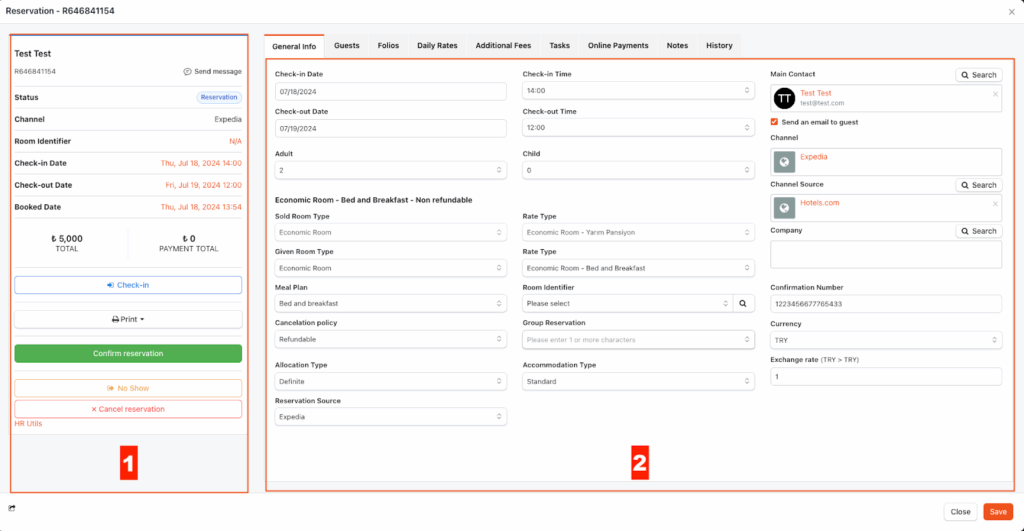
Task: Click the Send message chat icon
Action: 188,72
